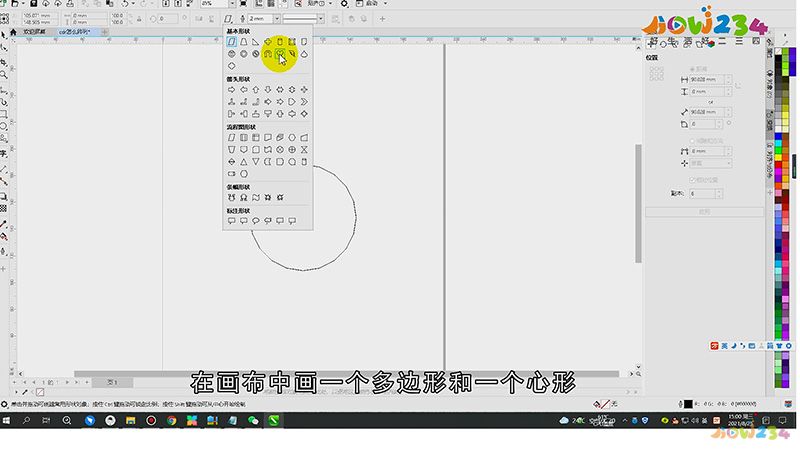Pick the smiley face basic shape
800x450 pixels.
pyautogui.click(x=232, y=54)
